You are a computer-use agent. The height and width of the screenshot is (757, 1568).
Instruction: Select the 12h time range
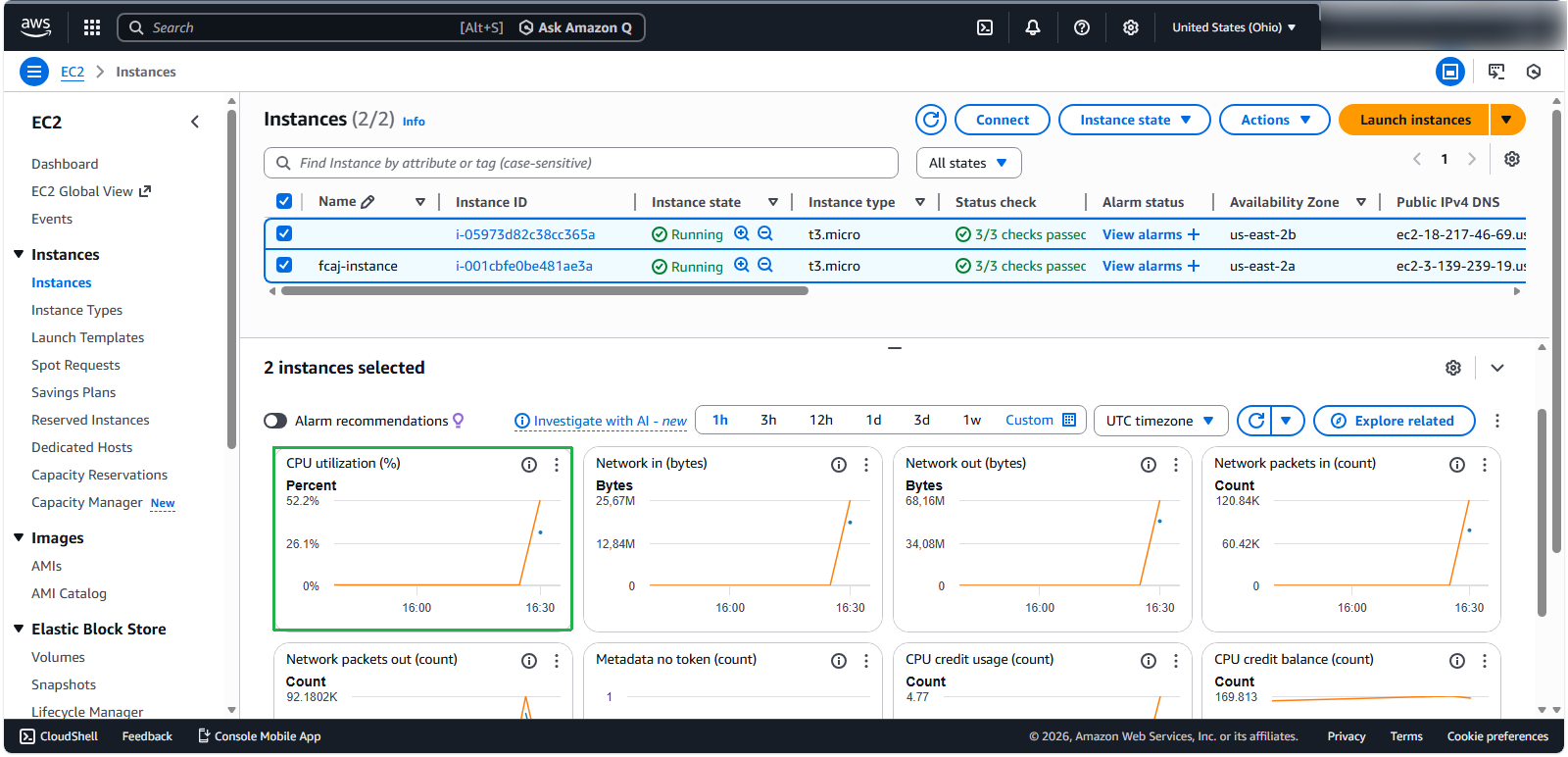821,420
